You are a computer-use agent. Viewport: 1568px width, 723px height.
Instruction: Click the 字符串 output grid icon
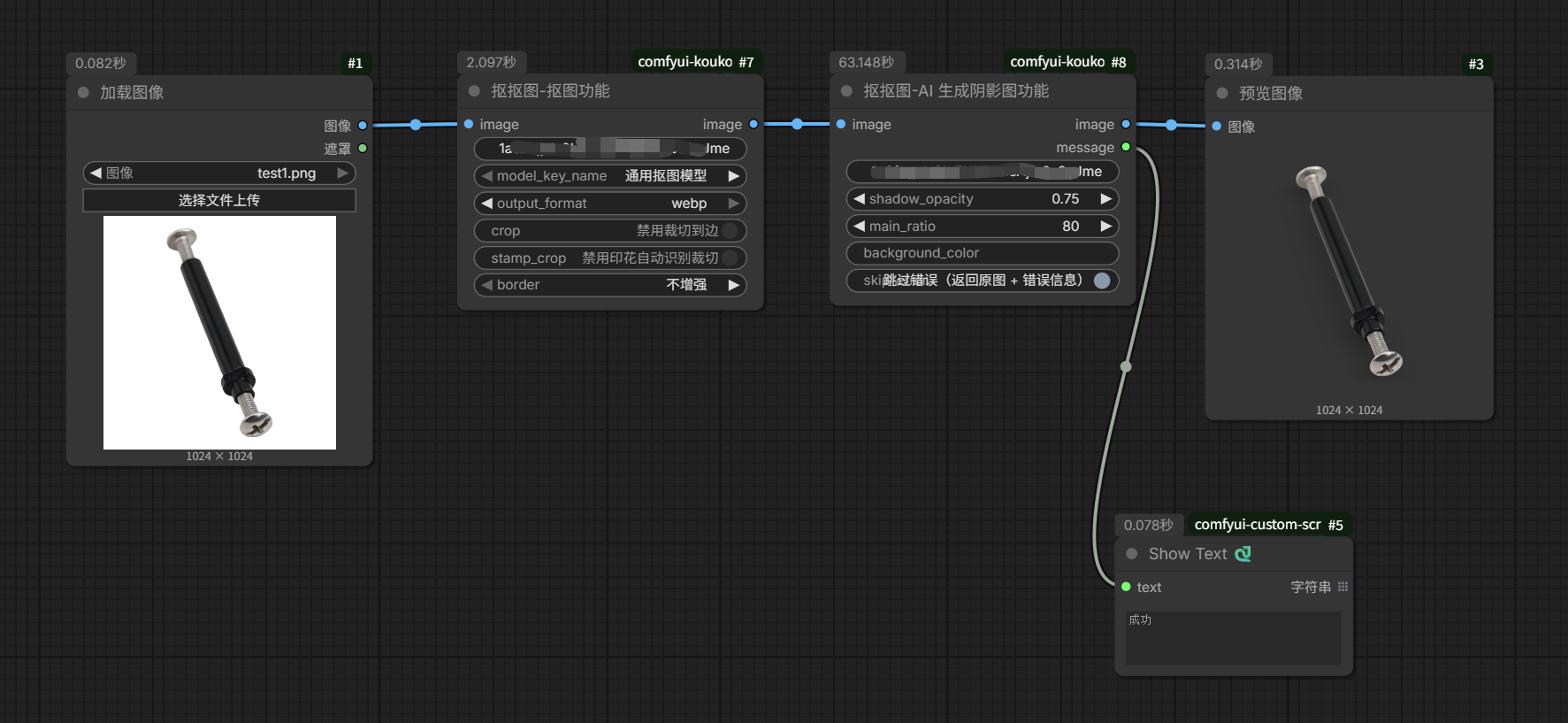[x=1343, y=587]
